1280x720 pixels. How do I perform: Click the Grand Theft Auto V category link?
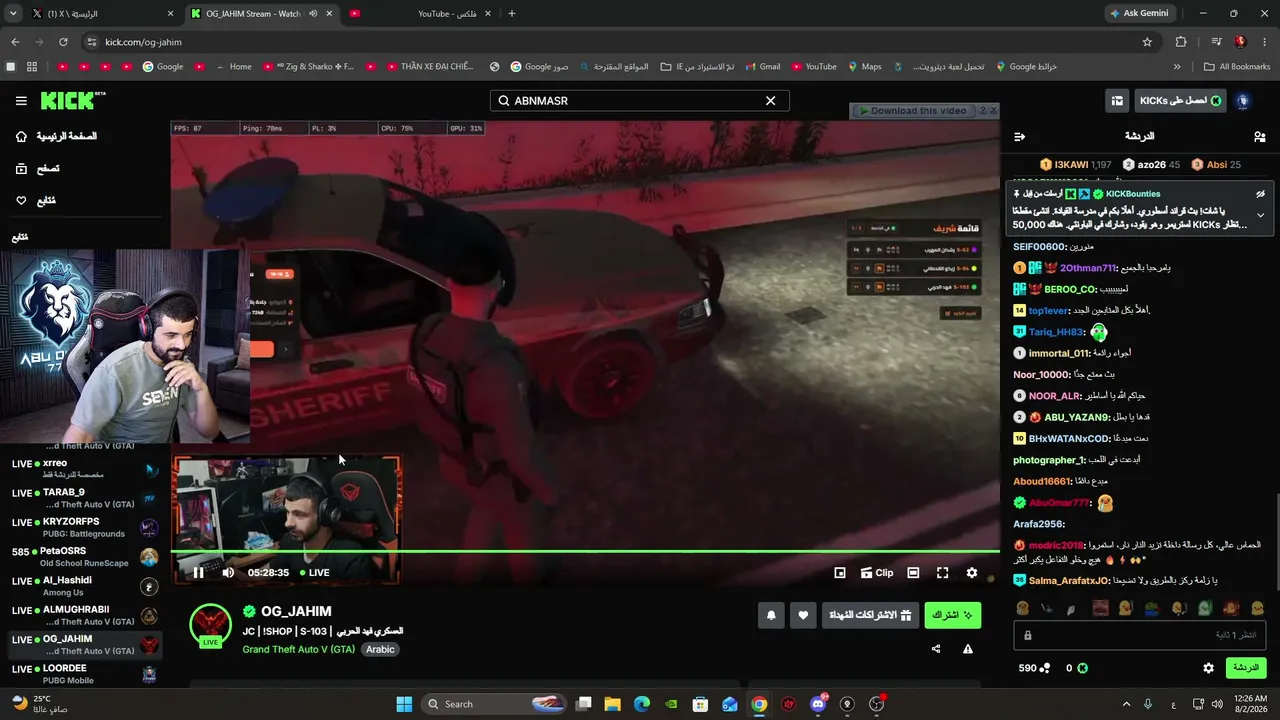[x=299, y=649]
